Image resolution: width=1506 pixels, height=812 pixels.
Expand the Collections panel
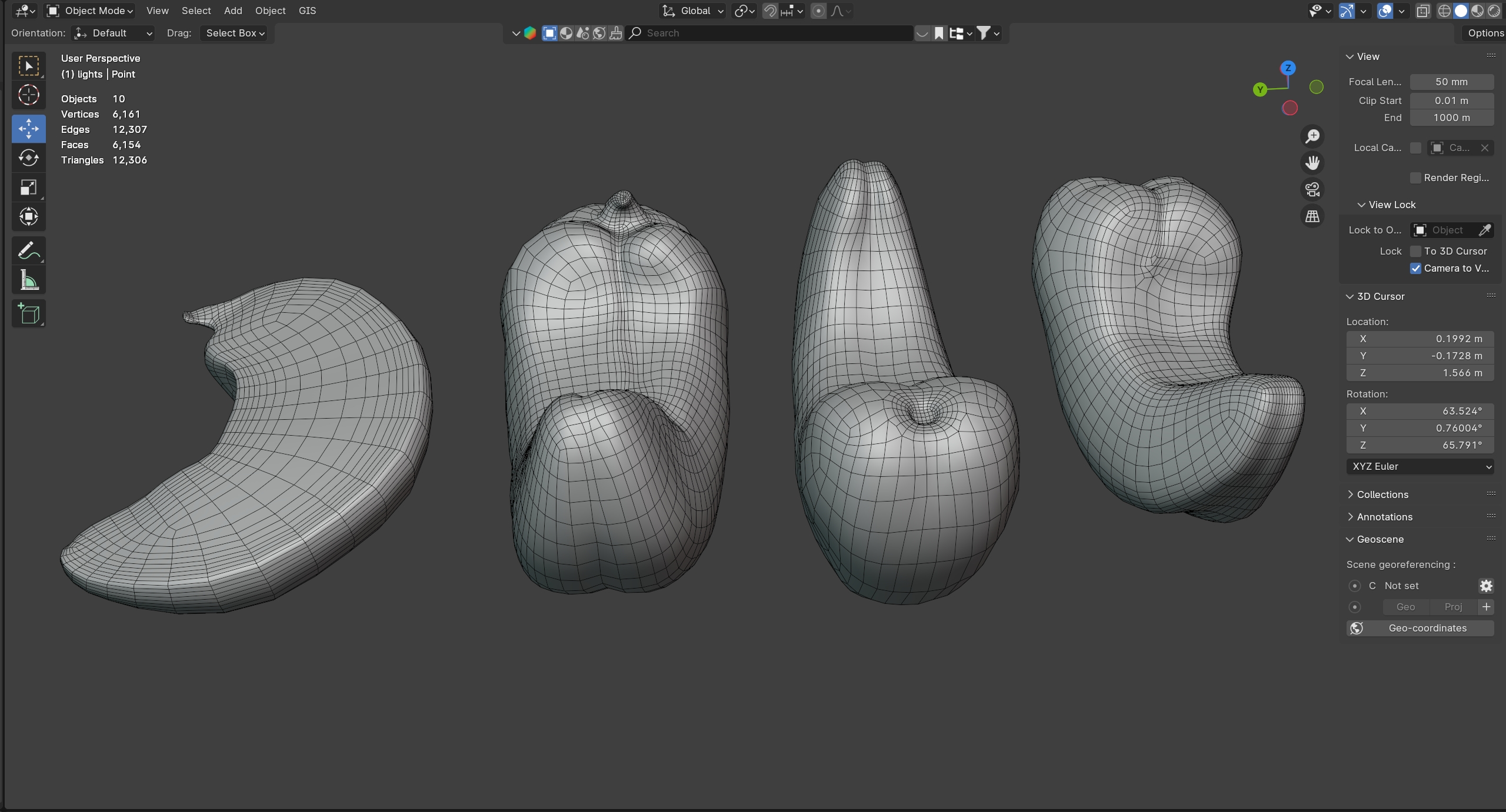click(1382, 494)
